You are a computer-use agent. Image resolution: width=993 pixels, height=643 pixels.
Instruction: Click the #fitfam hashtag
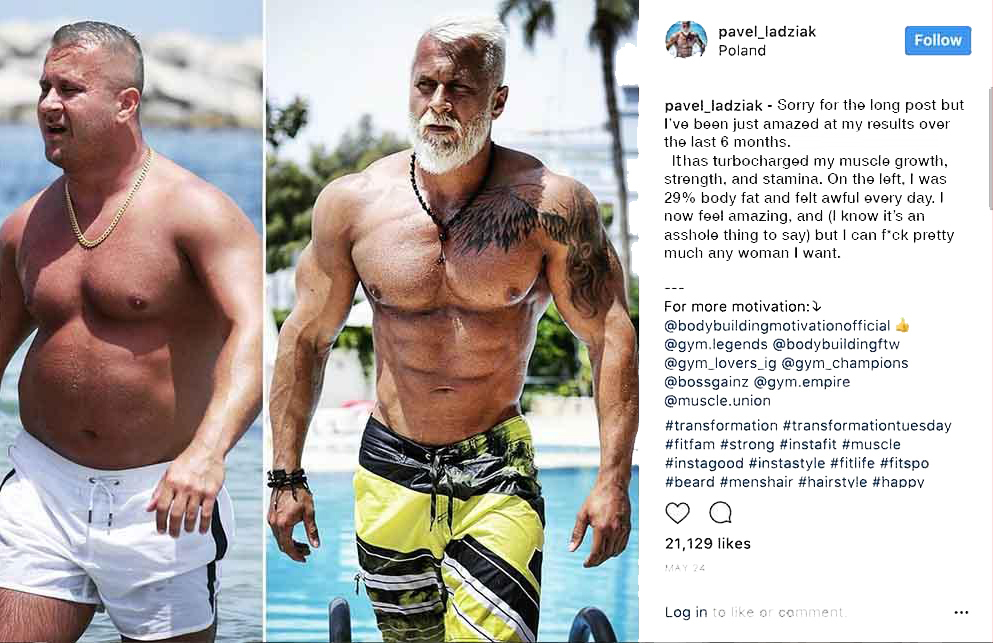click(x=690, y=444)
